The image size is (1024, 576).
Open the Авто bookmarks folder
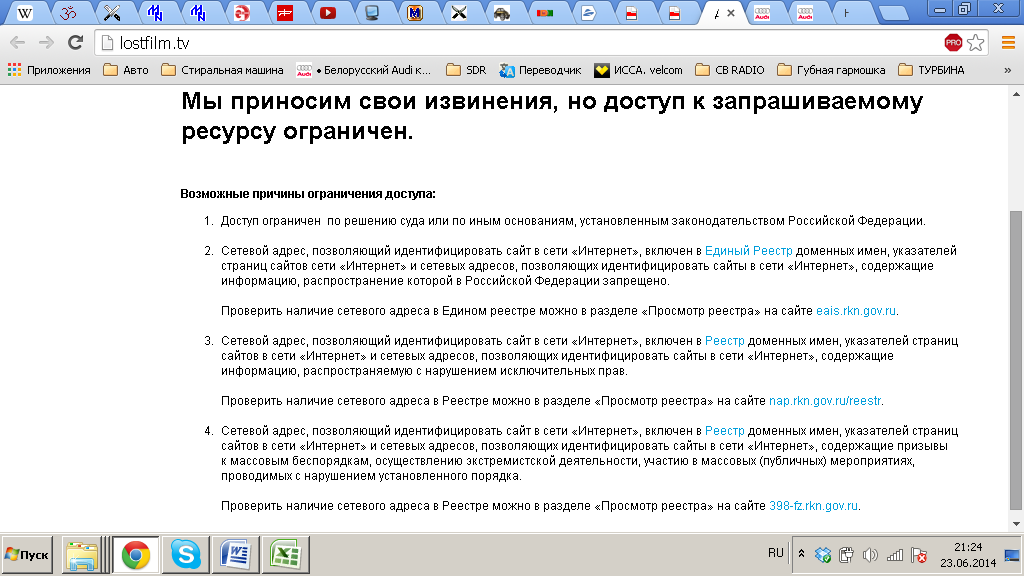(126, 70)
